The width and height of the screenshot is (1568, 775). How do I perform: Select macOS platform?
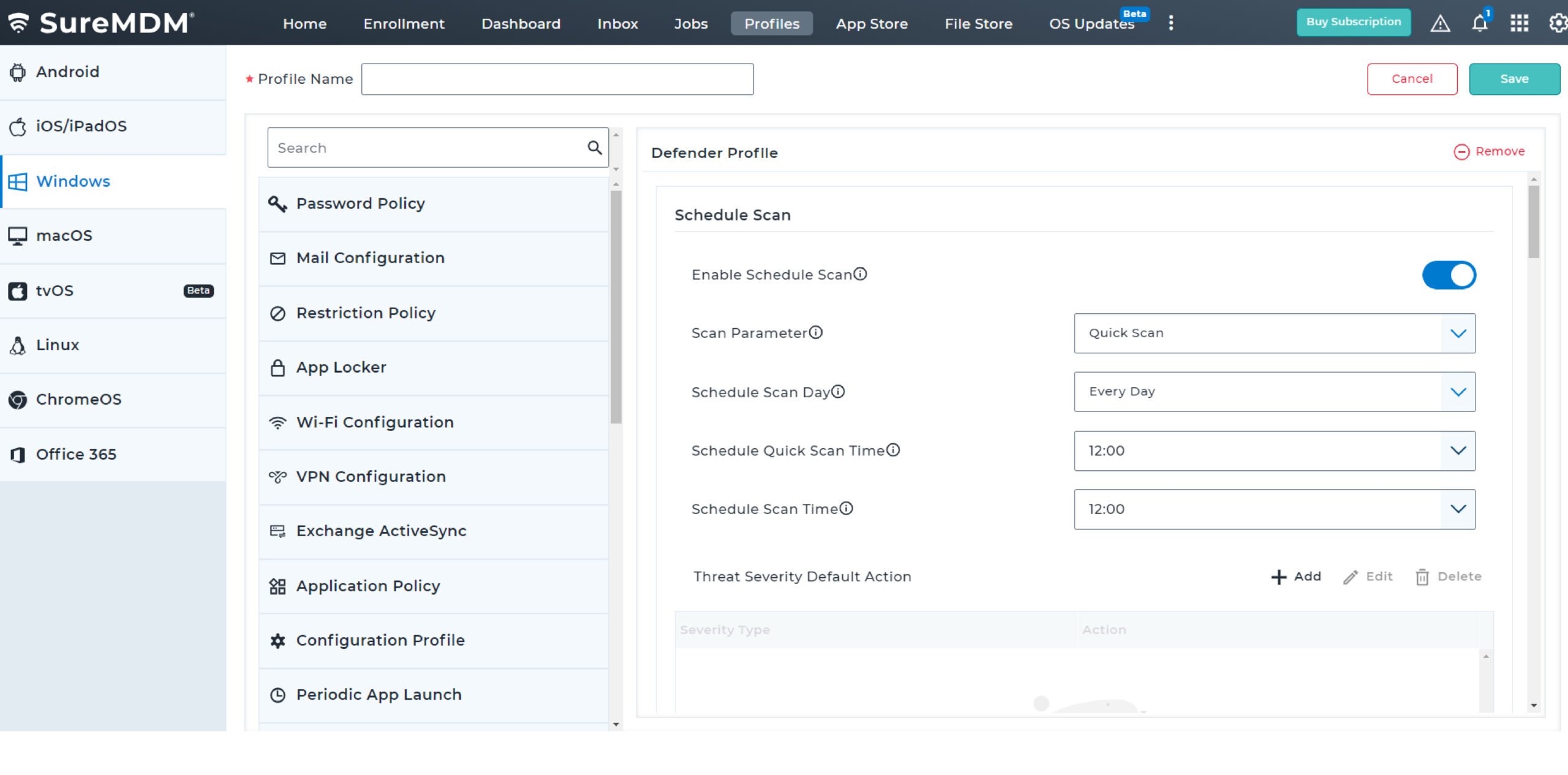coord(113,236)
